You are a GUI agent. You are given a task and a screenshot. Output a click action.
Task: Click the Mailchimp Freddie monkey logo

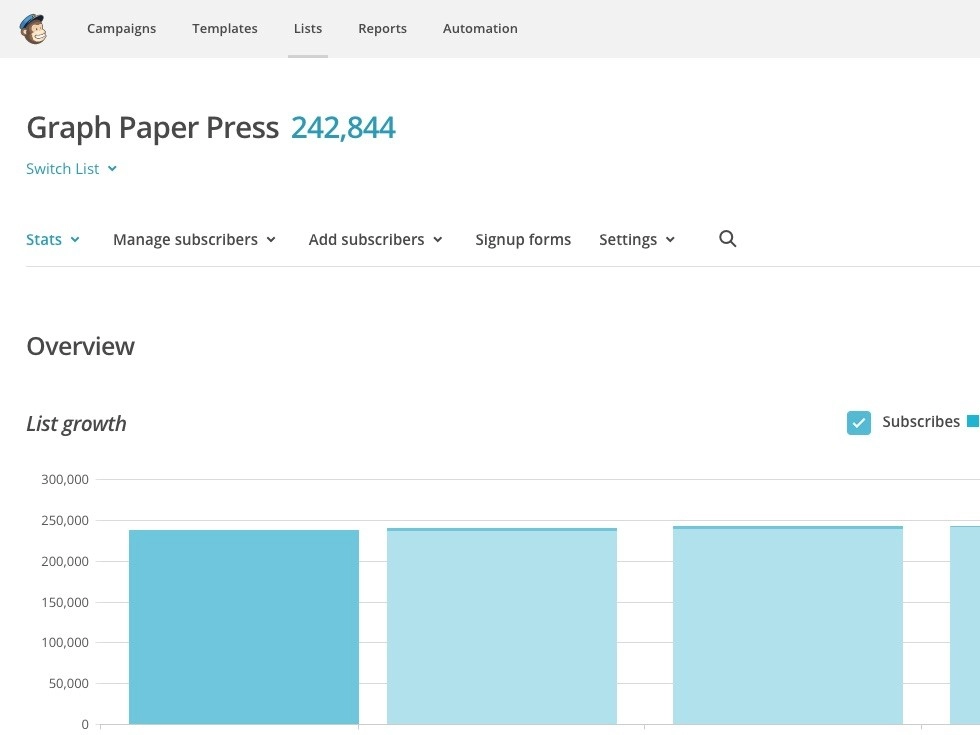tap(33, 29)
